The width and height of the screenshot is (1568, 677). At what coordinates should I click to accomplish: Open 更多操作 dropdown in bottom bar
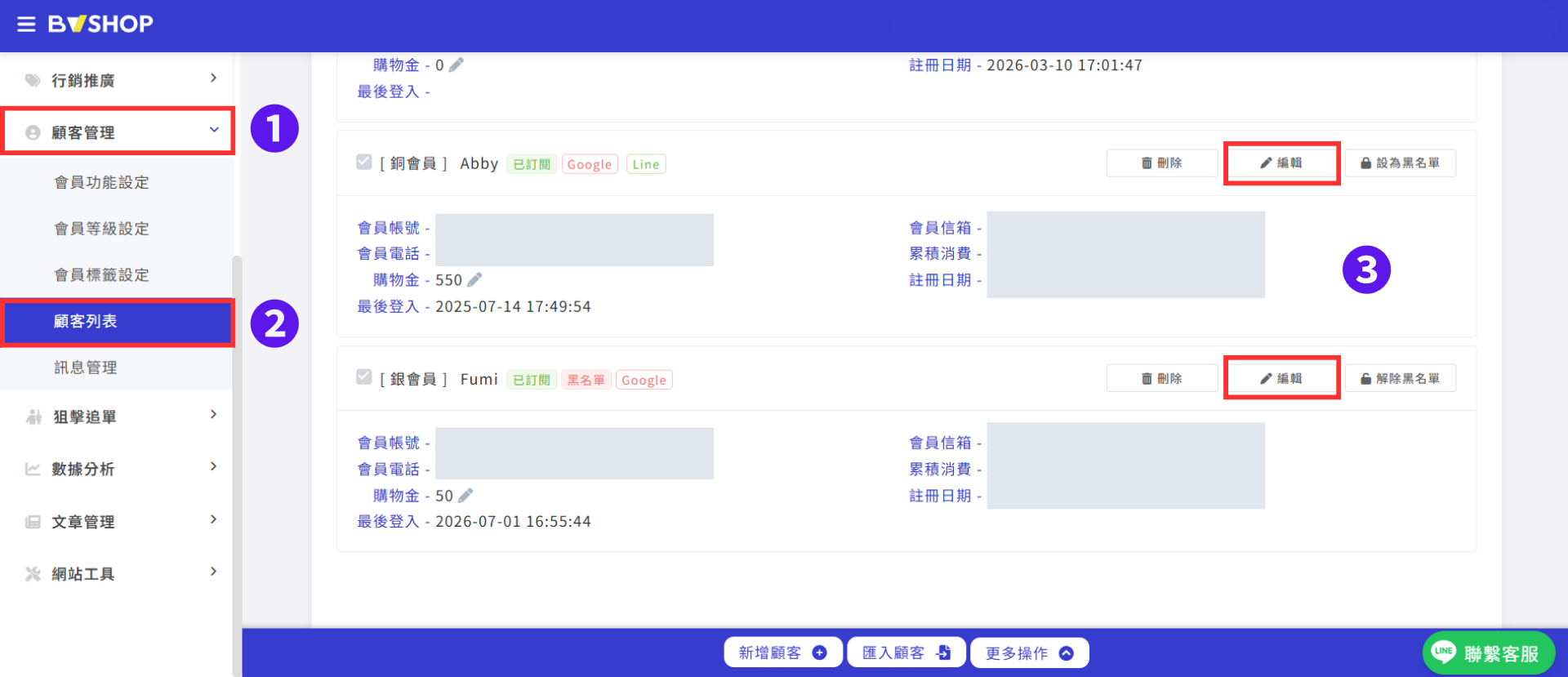coord(1029,653)
